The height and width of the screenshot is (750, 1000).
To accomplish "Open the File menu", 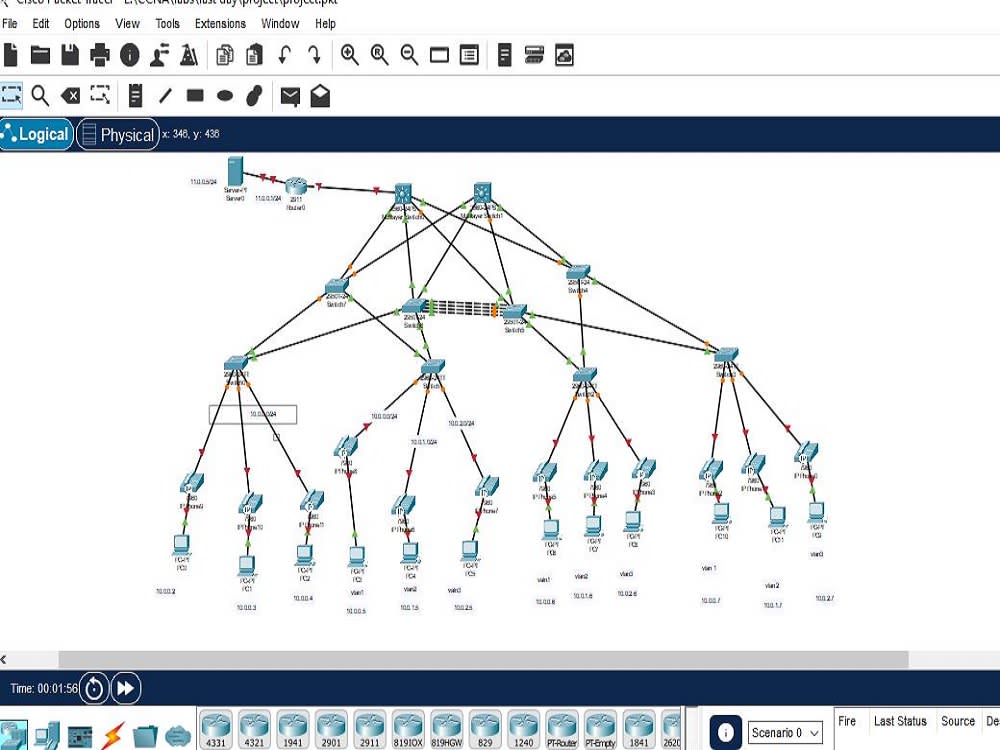I will coord(10,24).
